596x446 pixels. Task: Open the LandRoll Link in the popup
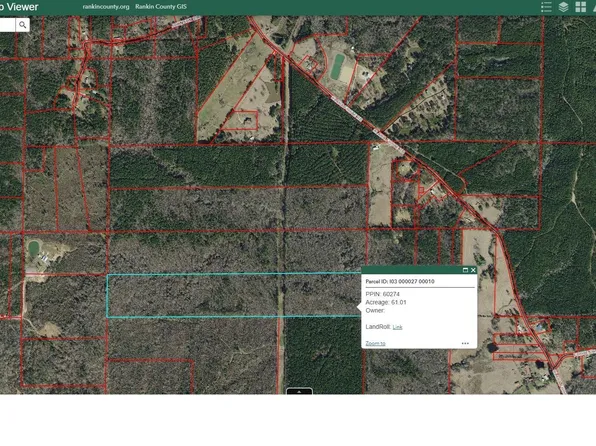(x=397, y=327)
